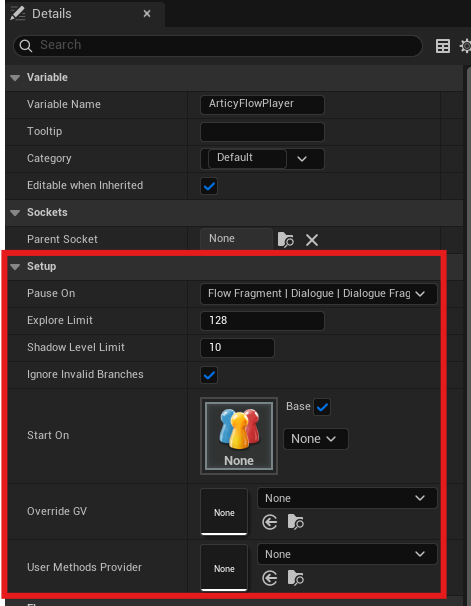Click the Start On articy asset thumbnail
This screenshot has width=471, height=606.
(239, 436)
